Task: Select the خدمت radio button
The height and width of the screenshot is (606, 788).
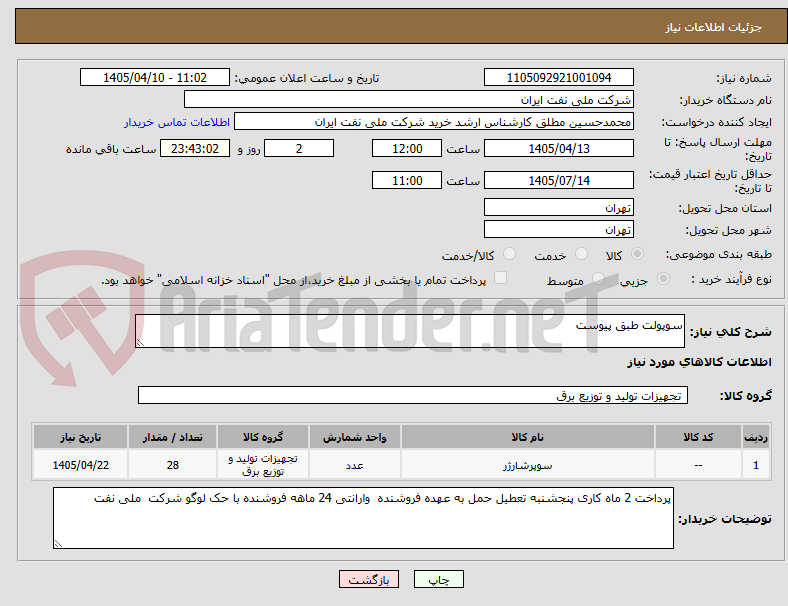Action: (581, 254)
